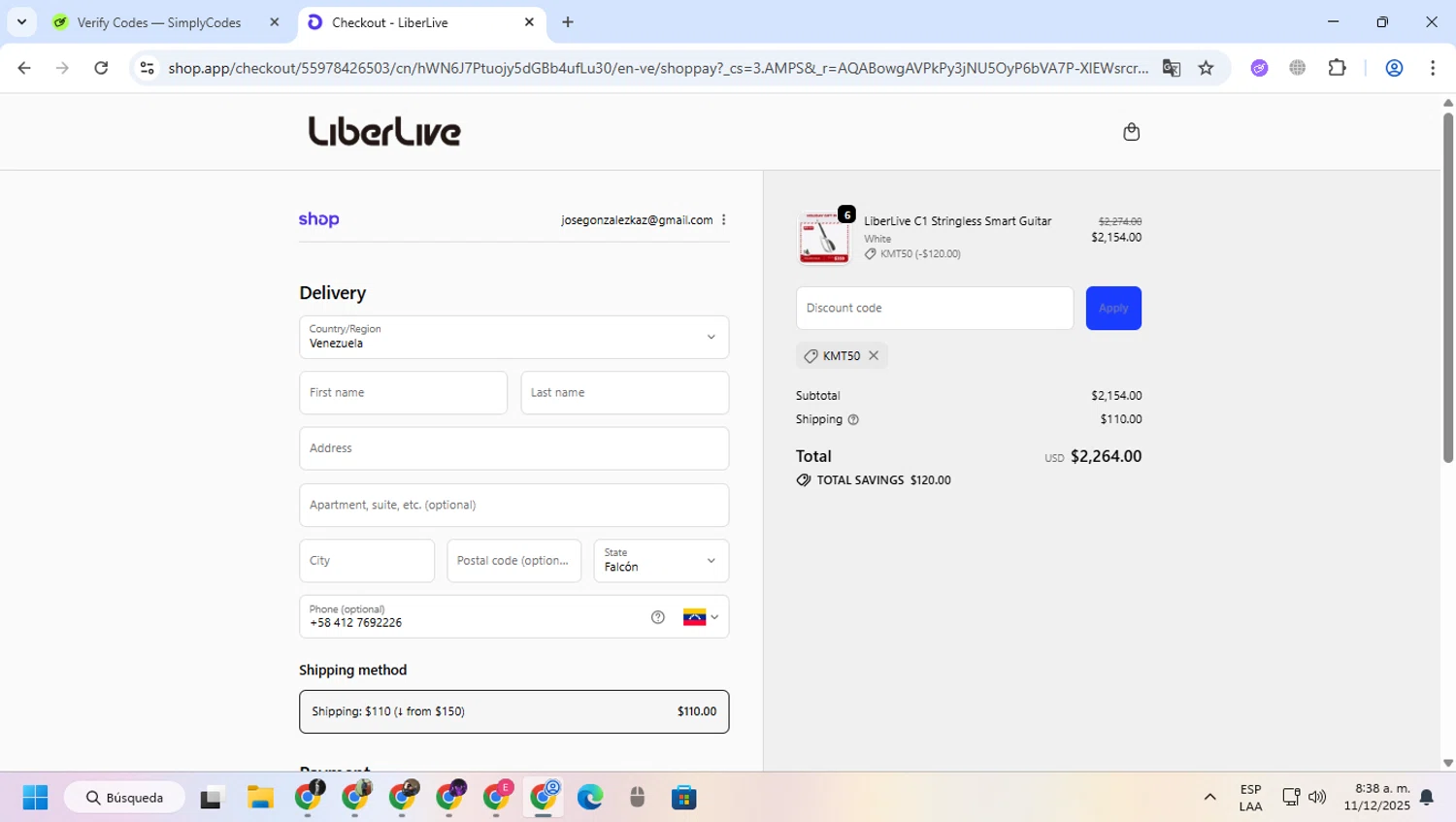Click the LiberLive C1 Stringless Smart Guitar name
The image size is (1456, 822).
(957, 221)
